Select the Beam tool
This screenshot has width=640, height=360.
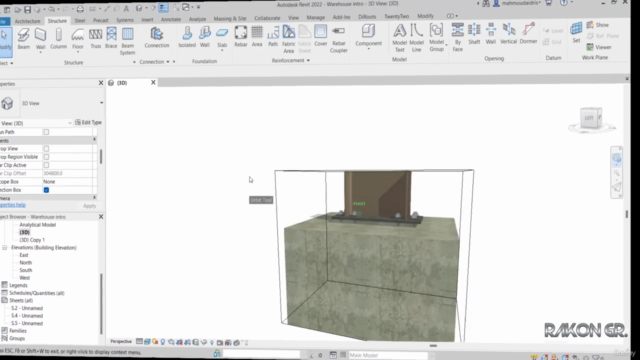(x=23, y=39)
